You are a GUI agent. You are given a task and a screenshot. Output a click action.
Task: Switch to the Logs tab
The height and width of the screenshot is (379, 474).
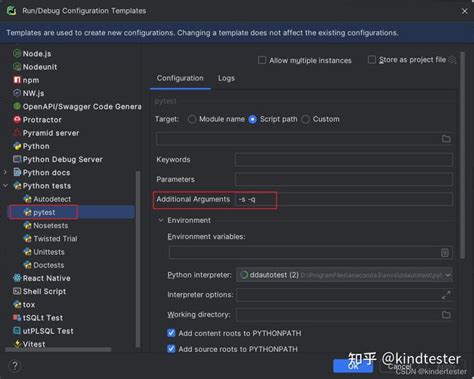[226, 78]
